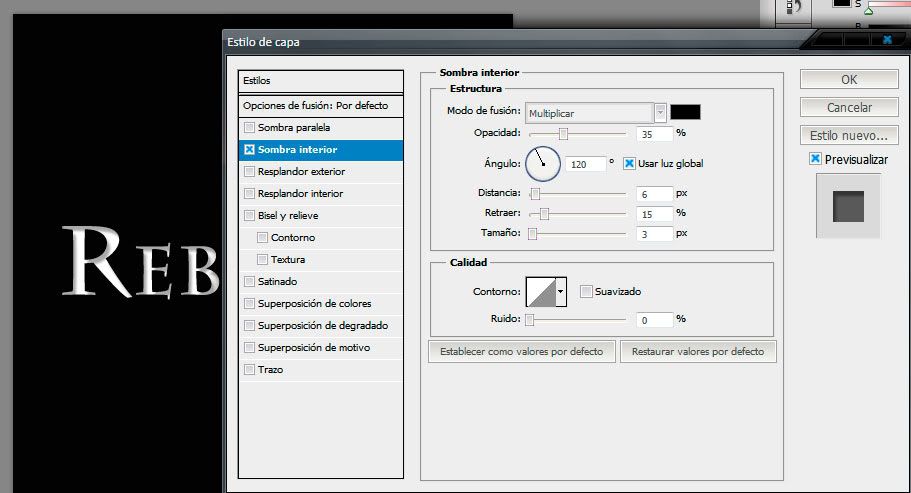Screen dimensions: 911x493
Task: Enable Superposición de colores checkbox
Action: [x=249, y=304]
